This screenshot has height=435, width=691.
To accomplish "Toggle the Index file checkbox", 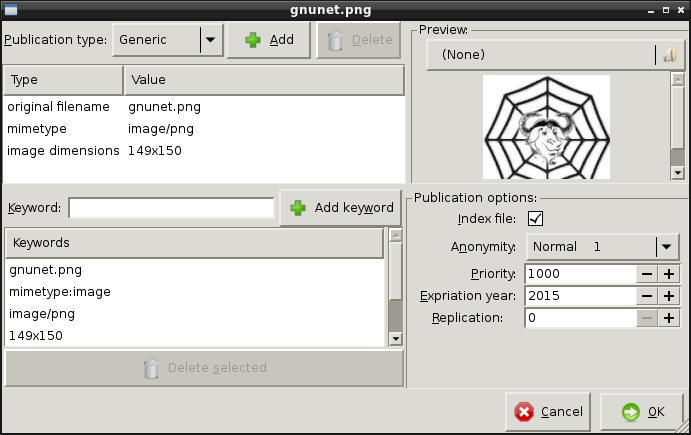I will click(535, 219).
